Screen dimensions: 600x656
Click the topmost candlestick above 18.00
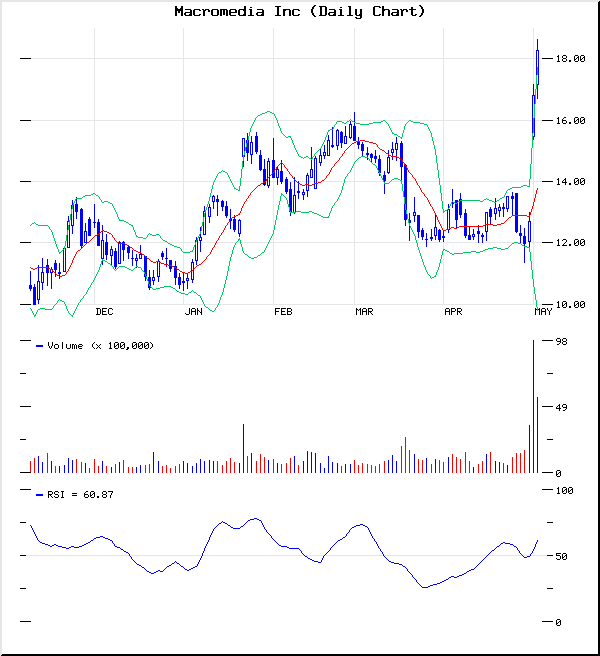tap(538, 69)
